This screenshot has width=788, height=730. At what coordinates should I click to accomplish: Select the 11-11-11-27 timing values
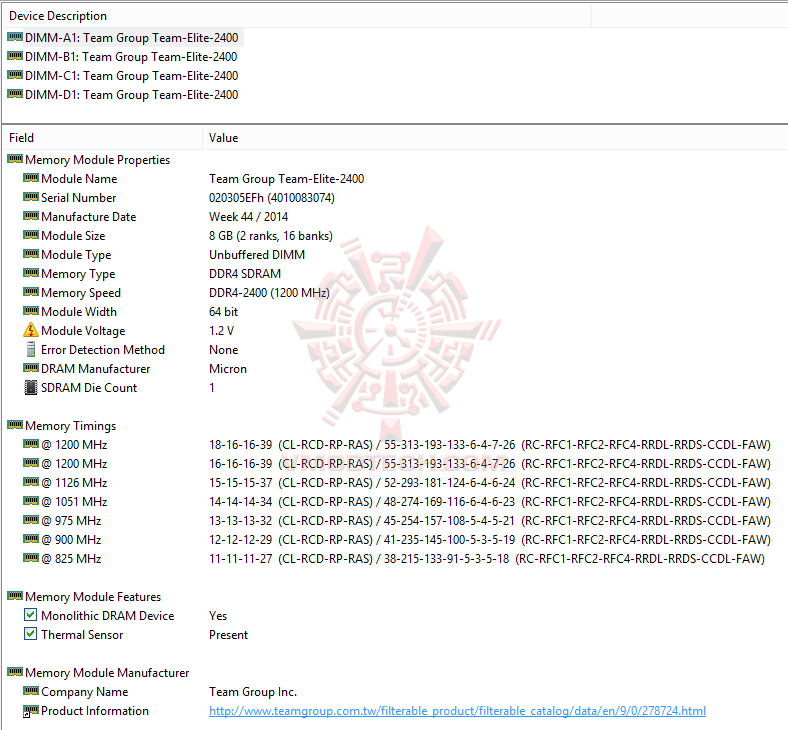[x=487, y=559]
